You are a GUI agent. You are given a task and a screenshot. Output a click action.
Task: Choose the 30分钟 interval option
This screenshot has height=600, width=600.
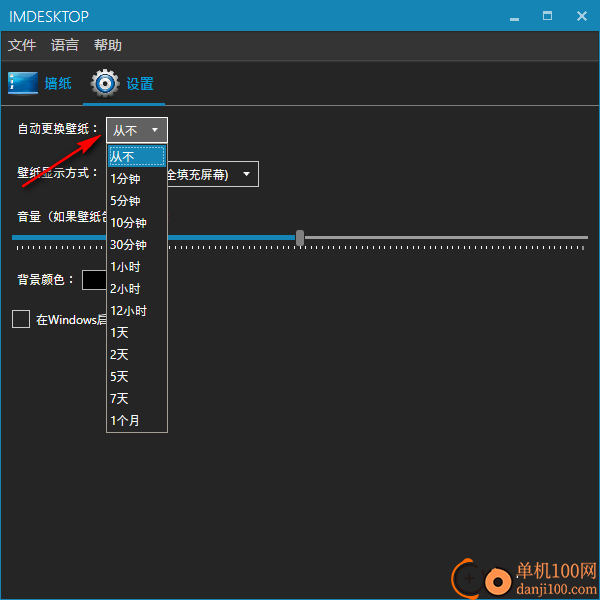[137, 245]
